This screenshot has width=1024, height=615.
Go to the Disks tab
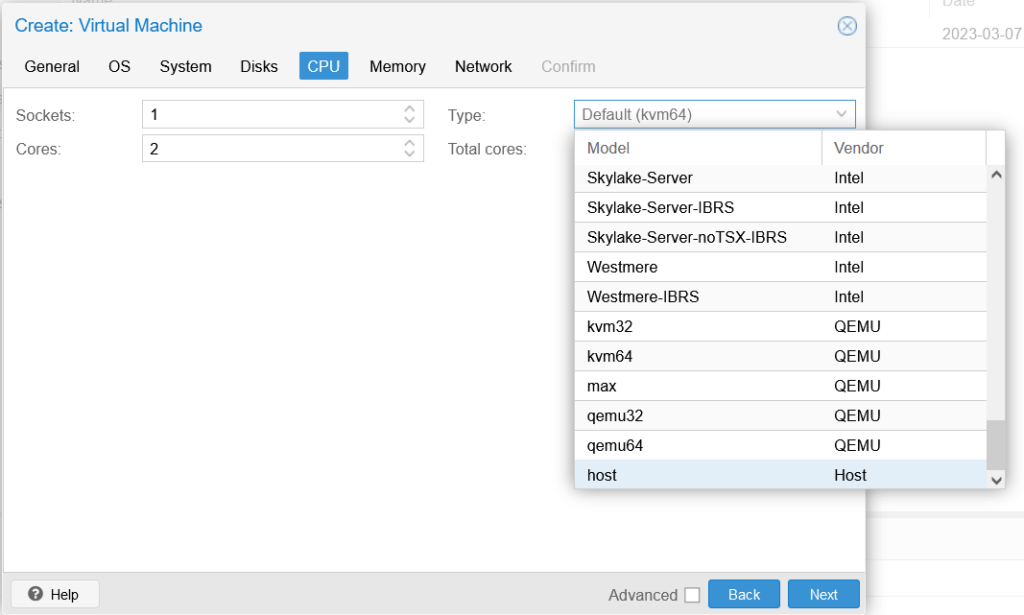pos(259,67)
